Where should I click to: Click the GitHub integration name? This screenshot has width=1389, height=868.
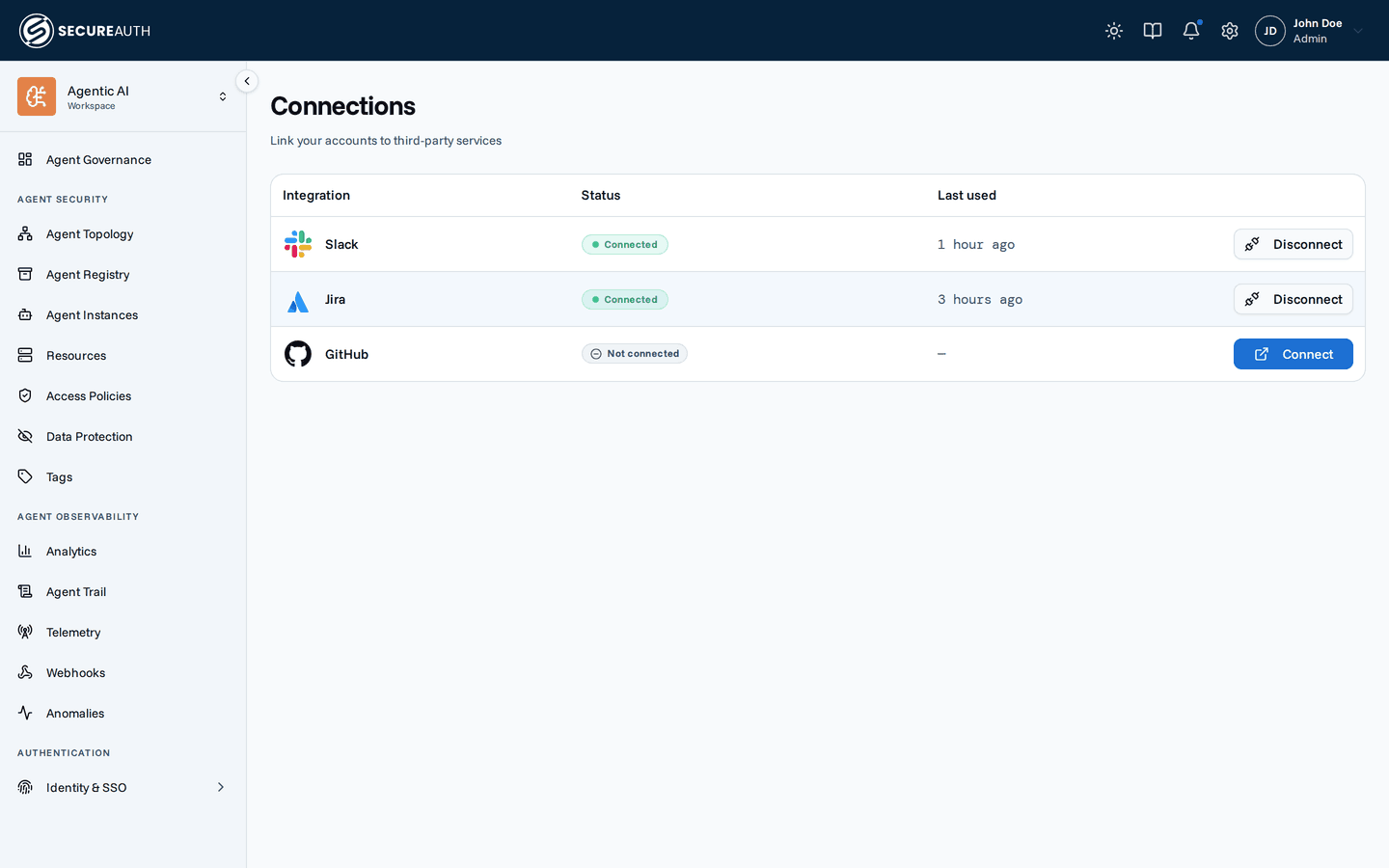pyautogui.click(x=346, y=354)
